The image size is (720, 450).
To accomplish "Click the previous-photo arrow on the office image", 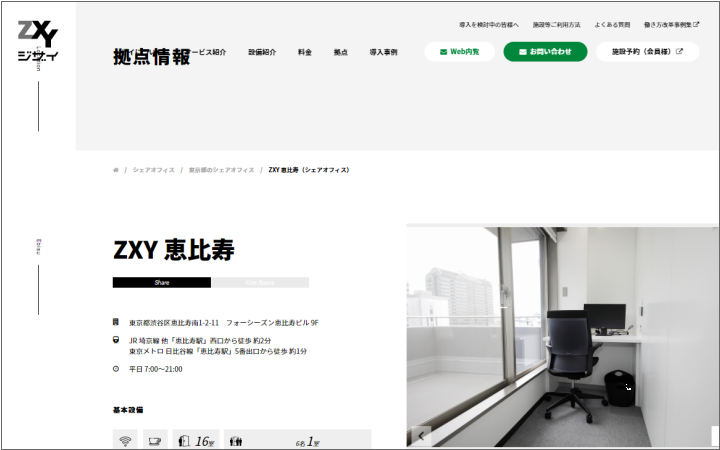I will pos(421,436).
